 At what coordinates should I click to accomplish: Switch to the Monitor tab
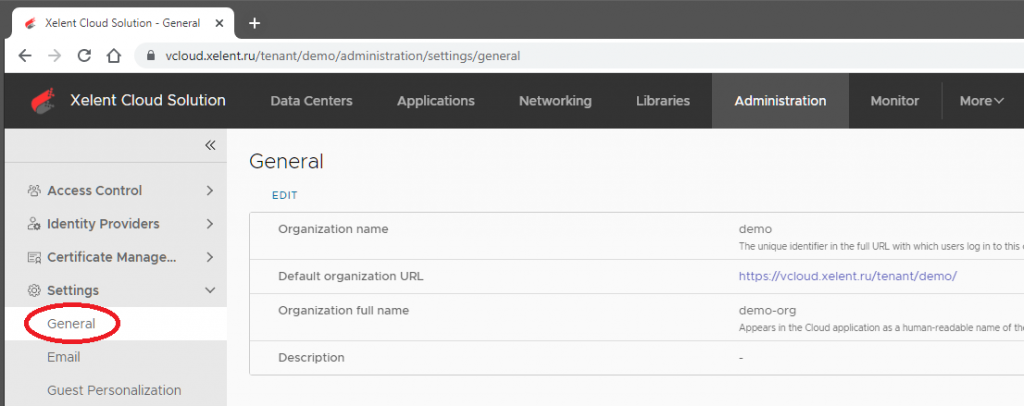(895, 101)
